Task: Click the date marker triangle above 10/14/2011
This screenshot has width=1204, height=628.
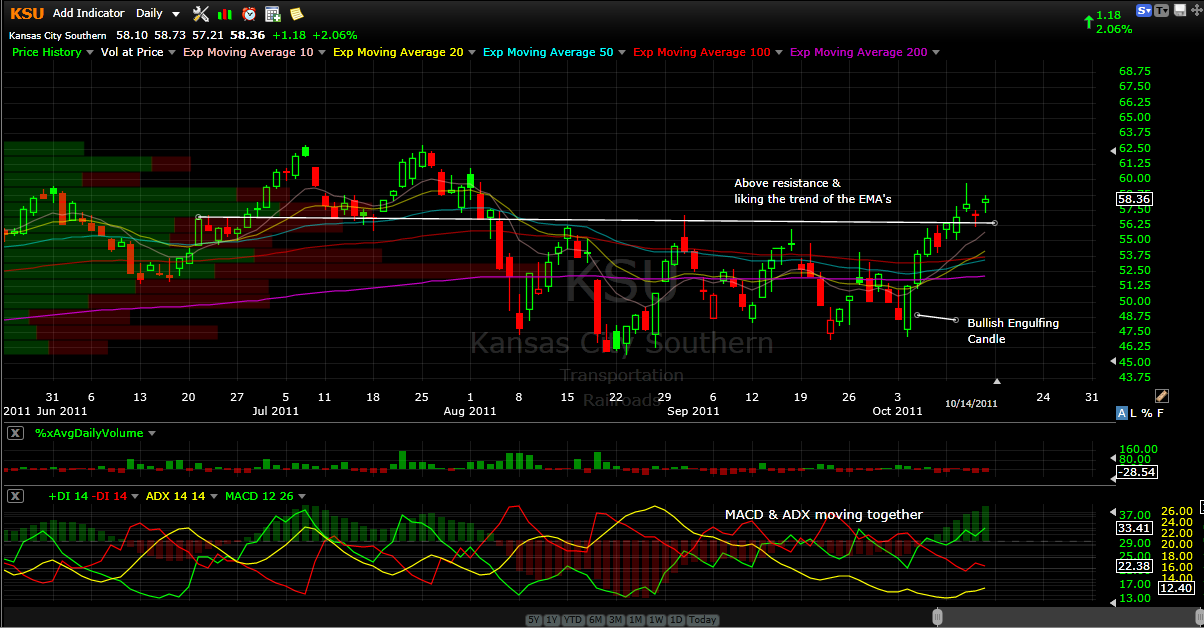Action: tap(996, 381)
